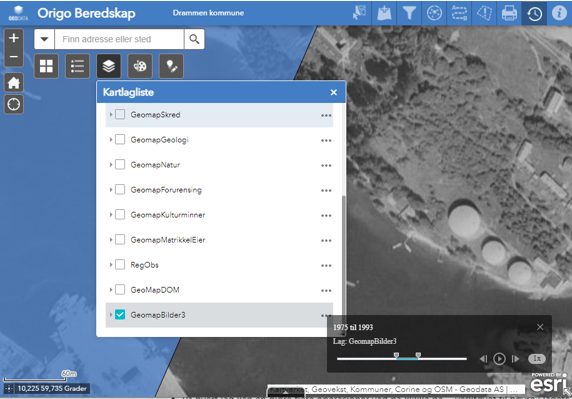The image size is (572, 399).
Task: Expand the RegObs layer tree
Action: [x=111, y=264]
